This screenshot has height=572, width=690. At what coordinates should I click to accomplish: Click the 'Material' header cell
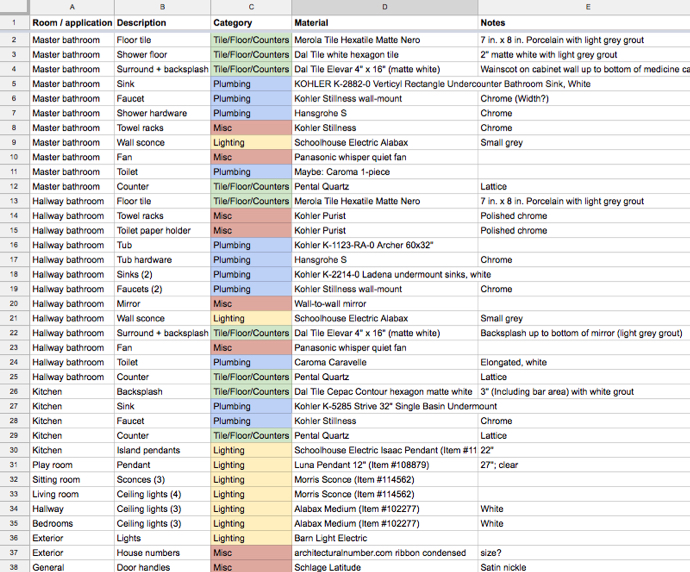(x=385, y=22)
